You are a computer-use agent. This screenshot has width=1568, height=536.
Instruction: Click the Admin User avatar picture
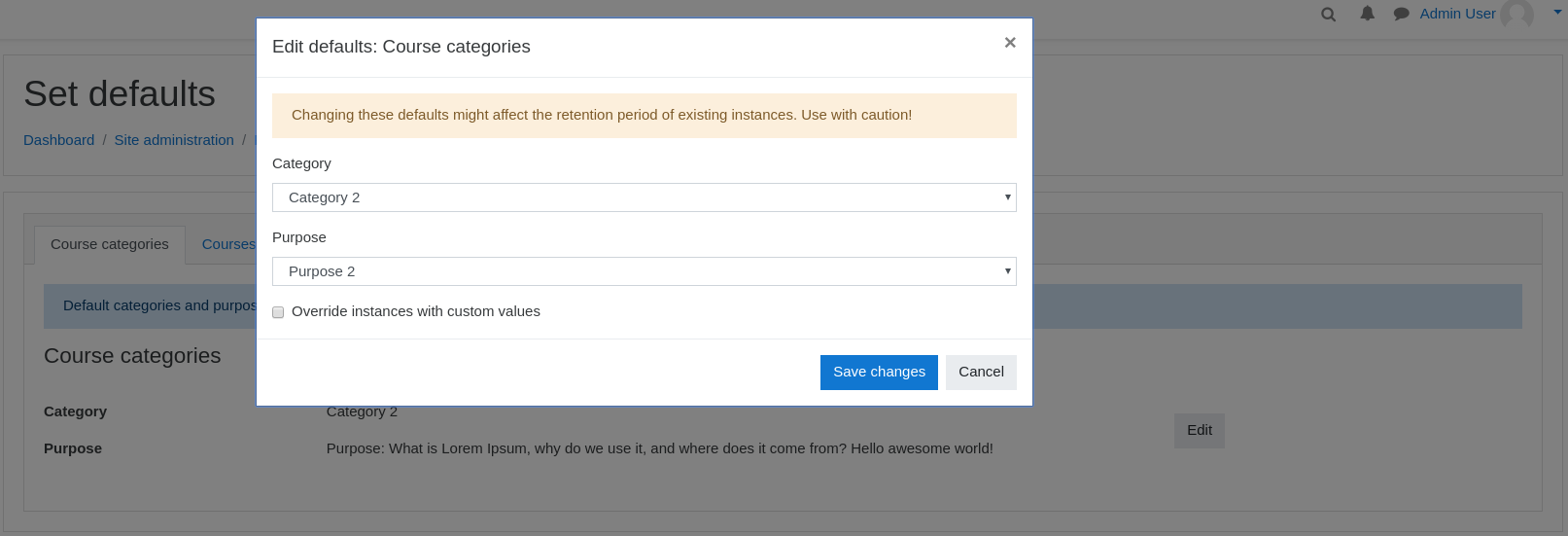click(1516, 14)
